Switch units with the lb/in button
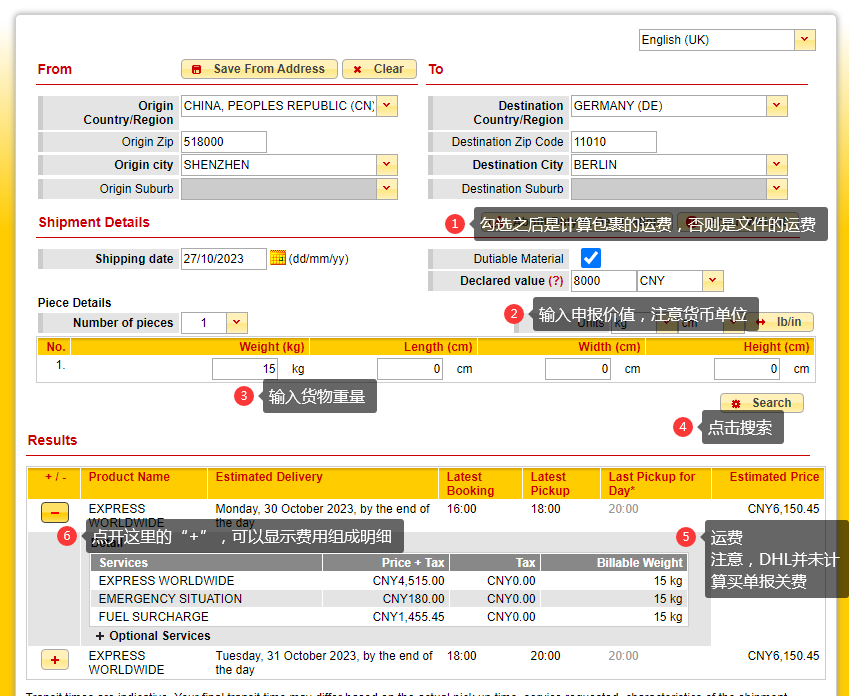The image size is (849, 696). [780, 322]
